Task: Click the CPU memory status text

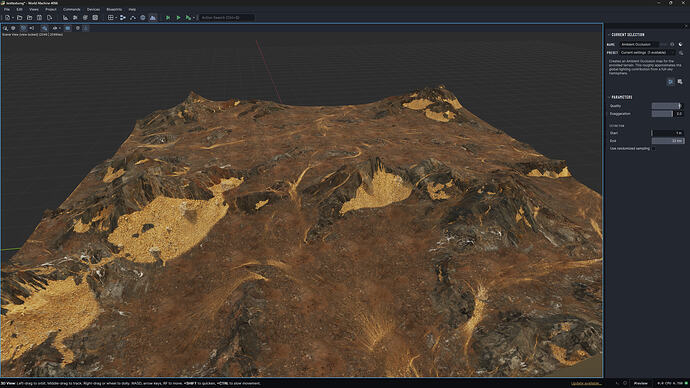Action: [x=670, y=383]
